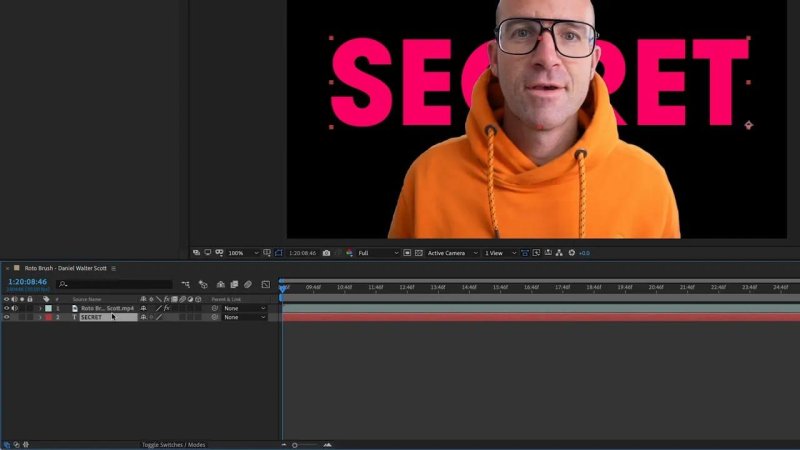
Task: Expand the Roto Br... Scott.mp4 layer properties
Action: [x=40, y=308]
